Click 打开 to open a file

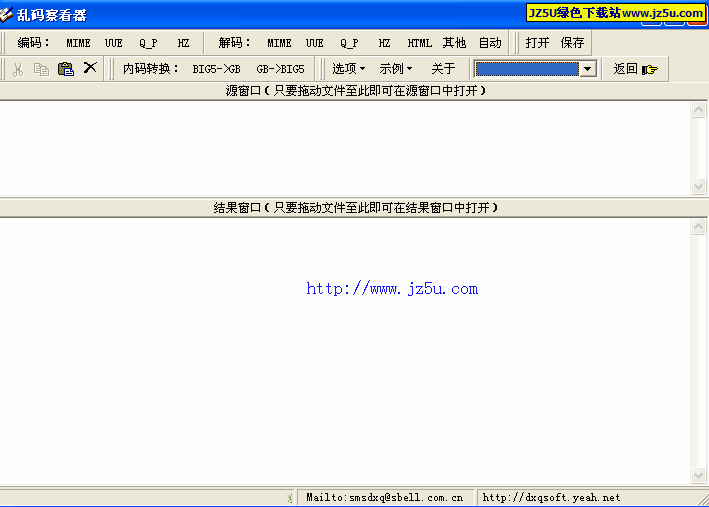click(537, 43)
